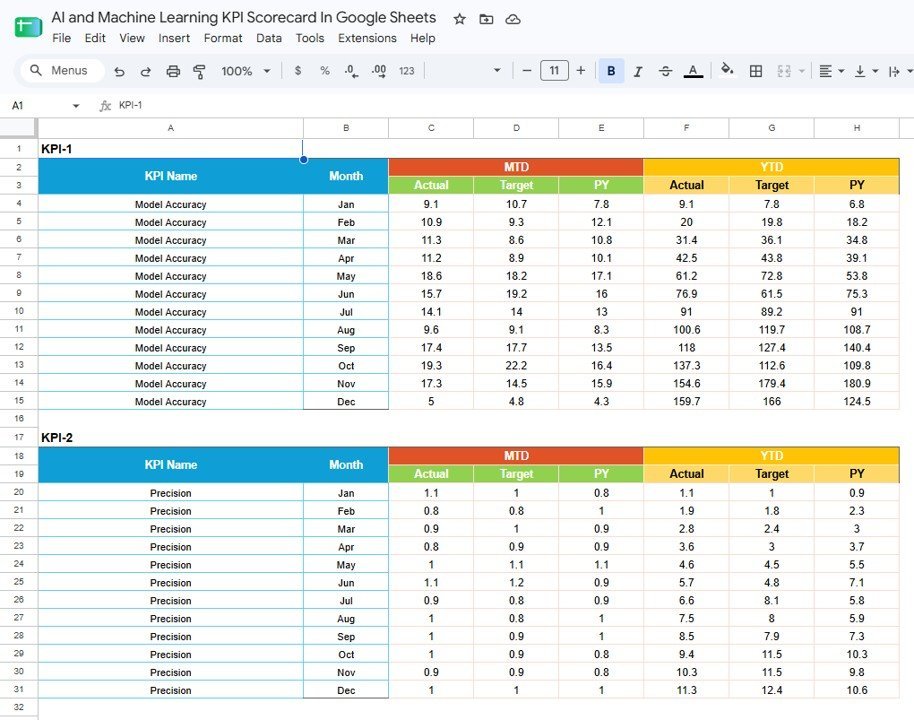Open the zoom 100% dropdown

pos(245,71)
